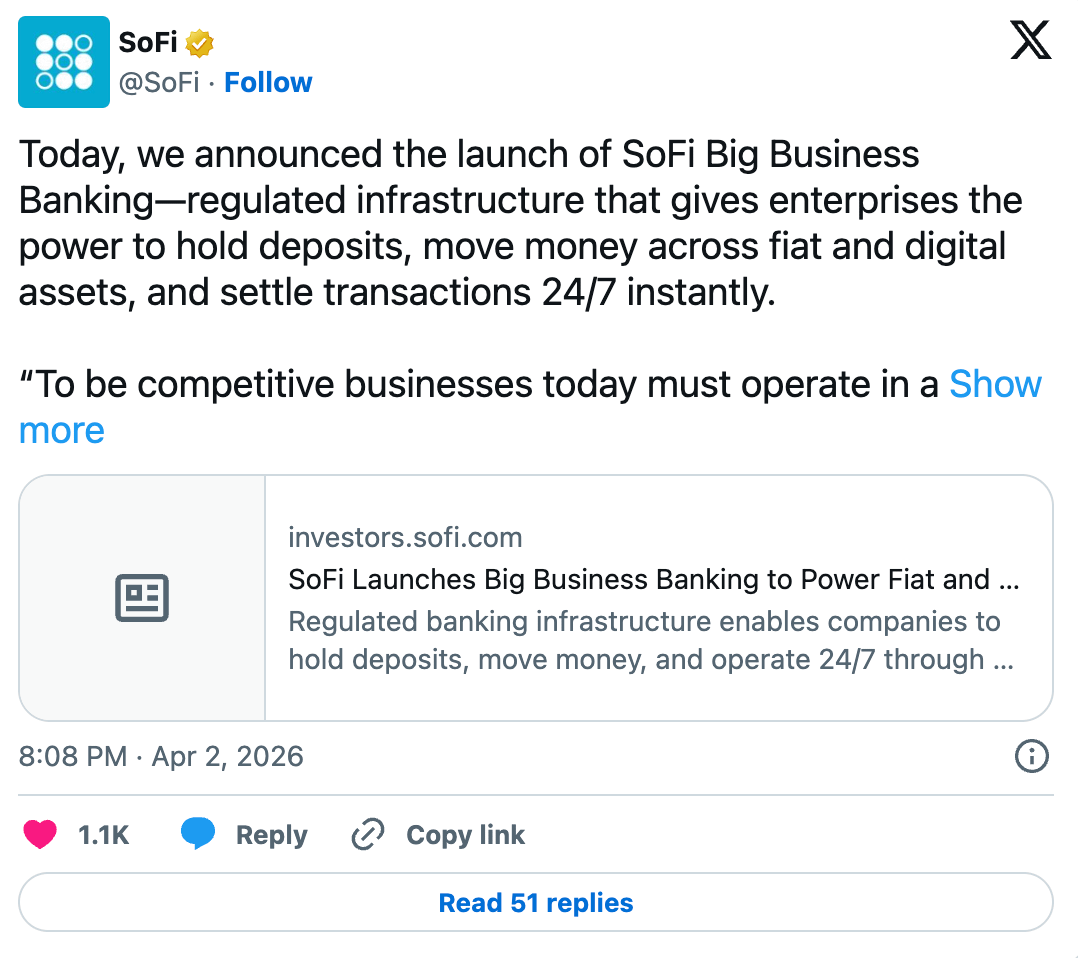
Task: Open the @SoFi handle link
Action: coord(159,82)
